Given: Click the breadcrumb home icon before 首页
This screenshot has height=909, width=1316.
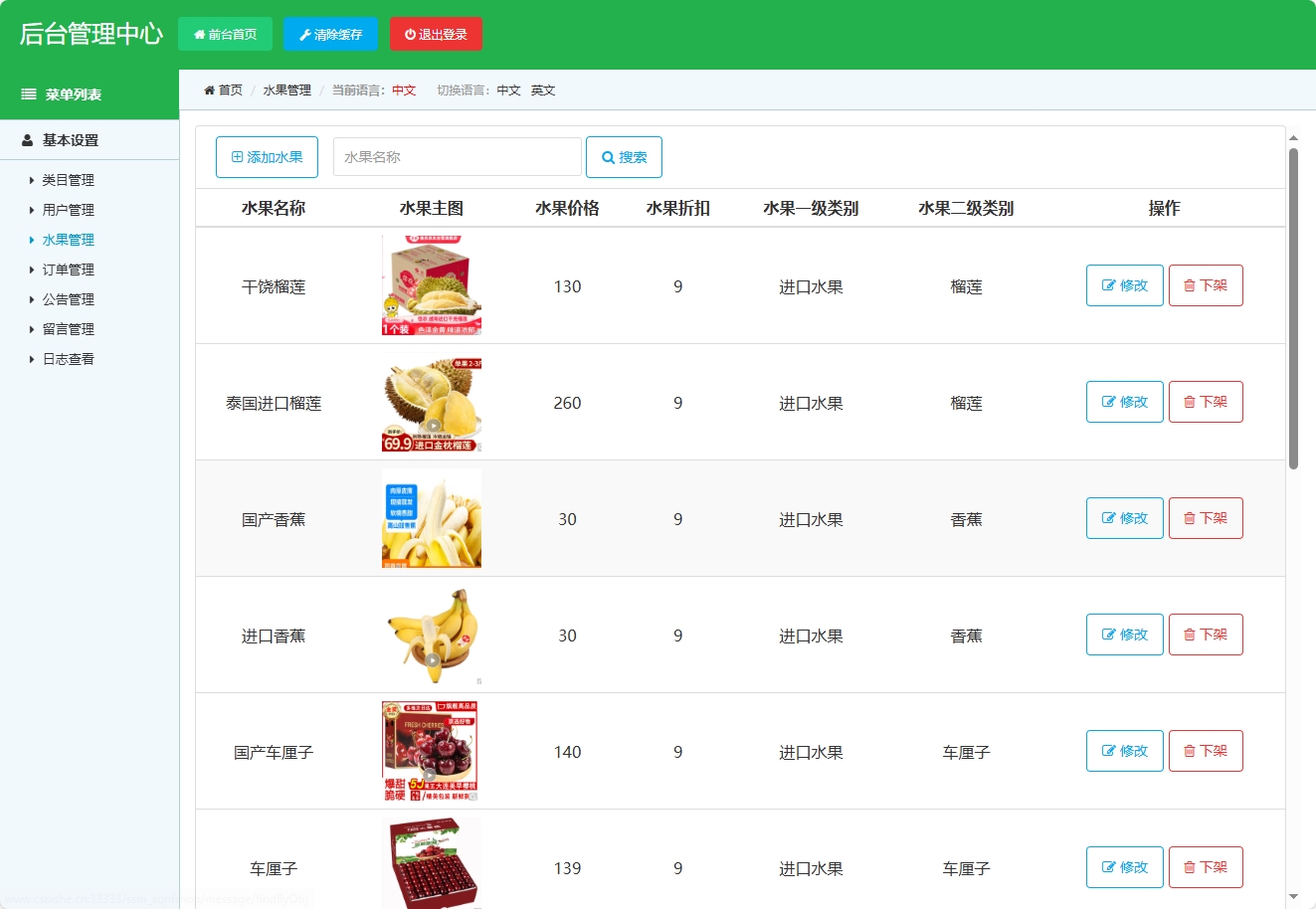Looking at the screenshot, I should (x=207, y=90).
